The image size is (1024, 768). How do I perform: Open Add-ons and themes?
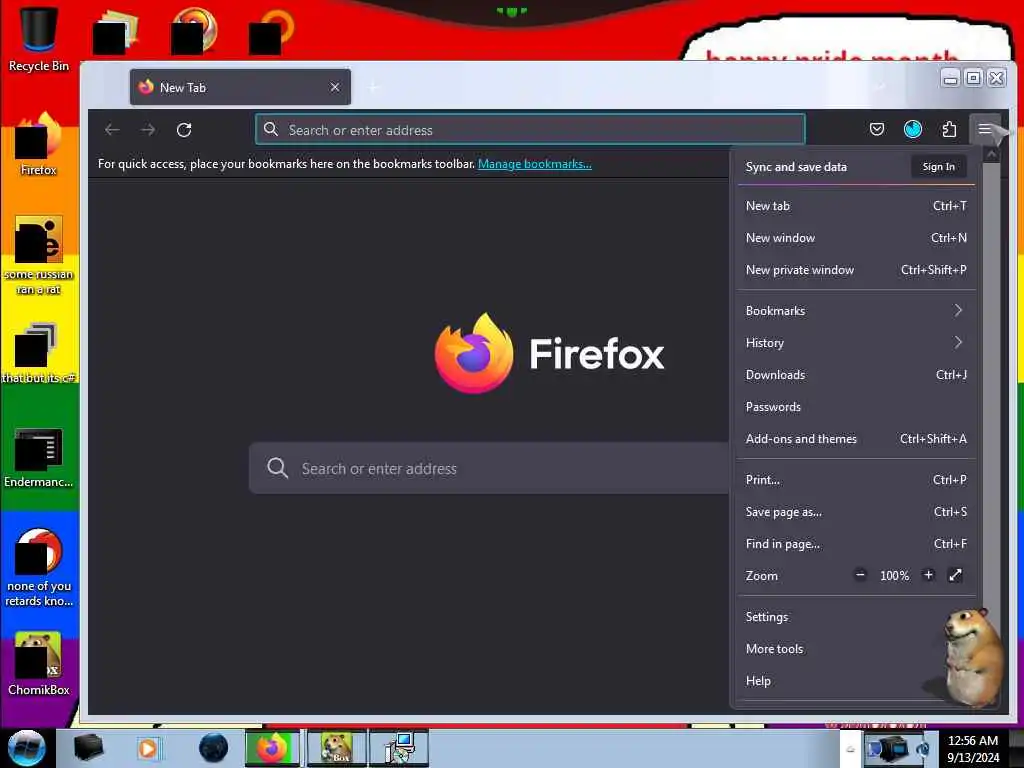pos(856,439)
